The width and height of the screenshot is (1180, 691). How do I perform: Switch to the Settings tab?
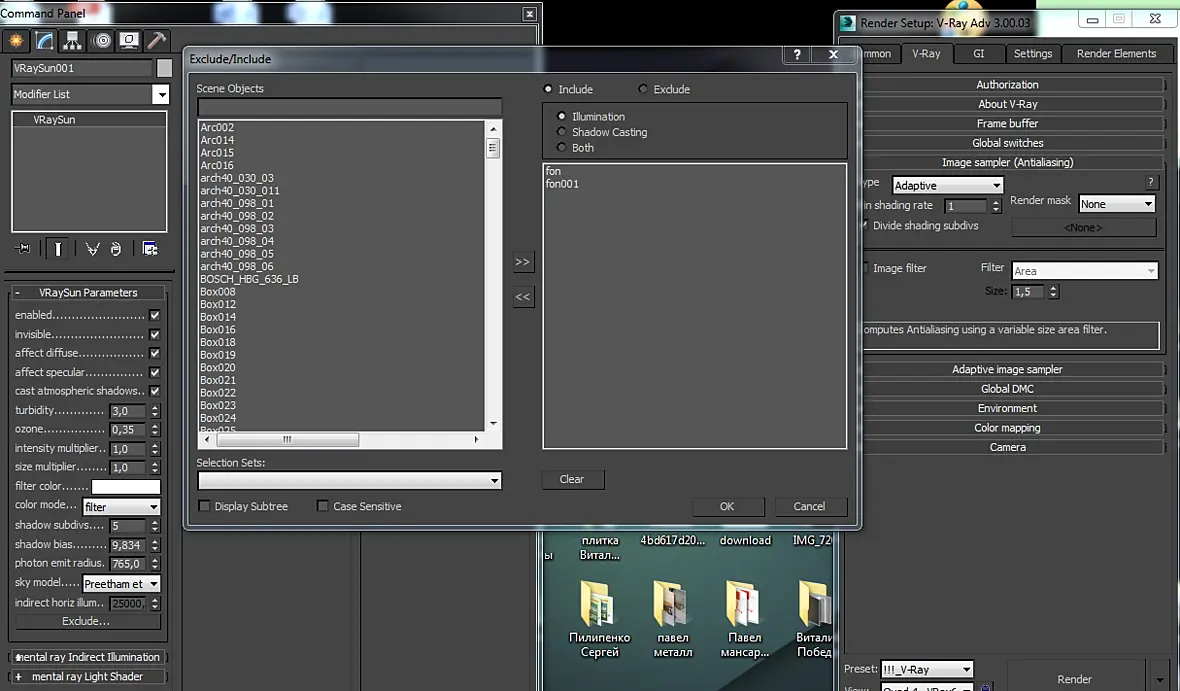1032,53
